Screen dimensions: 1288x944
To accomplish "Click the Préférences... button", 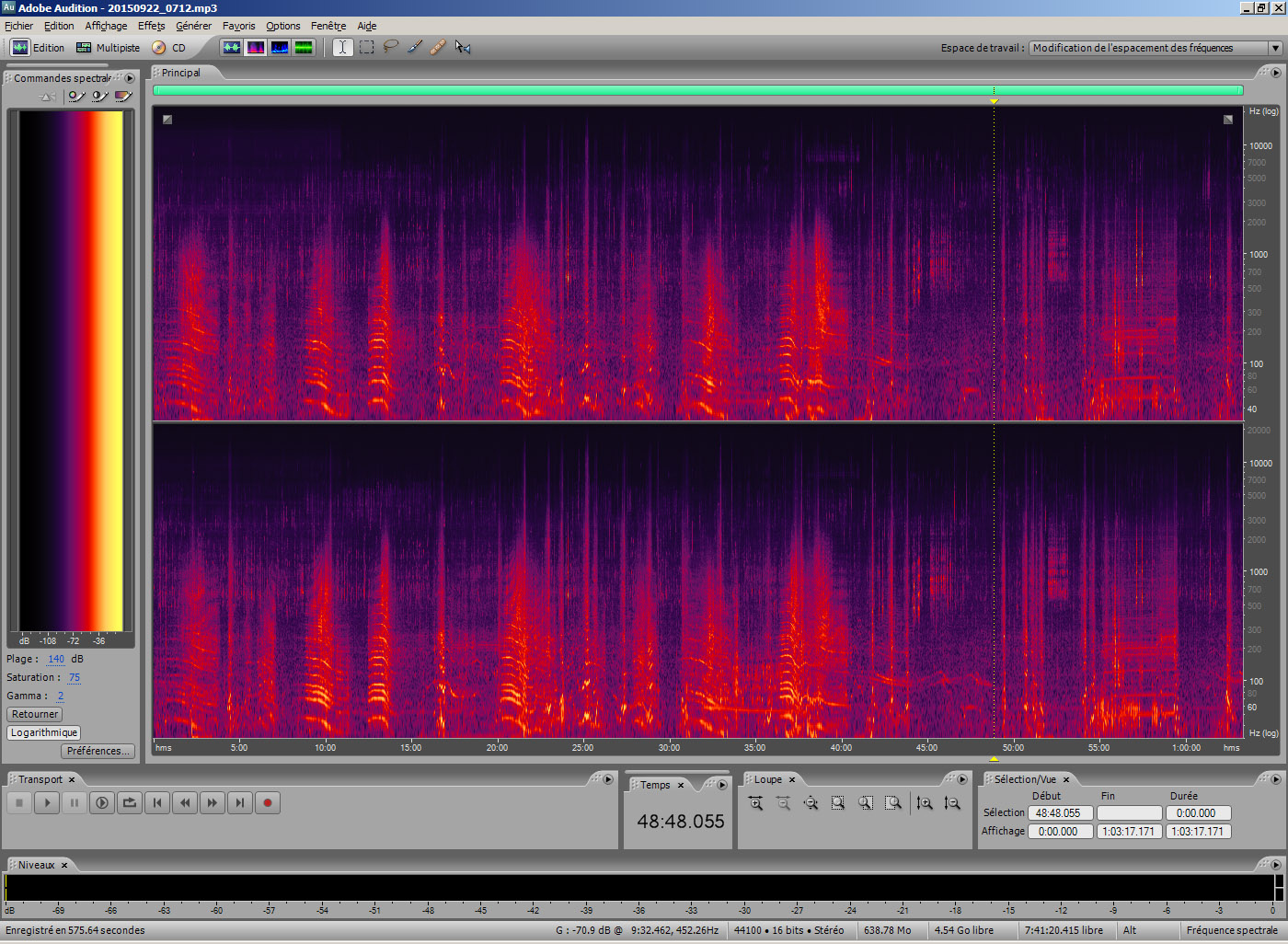I will 98,751.
